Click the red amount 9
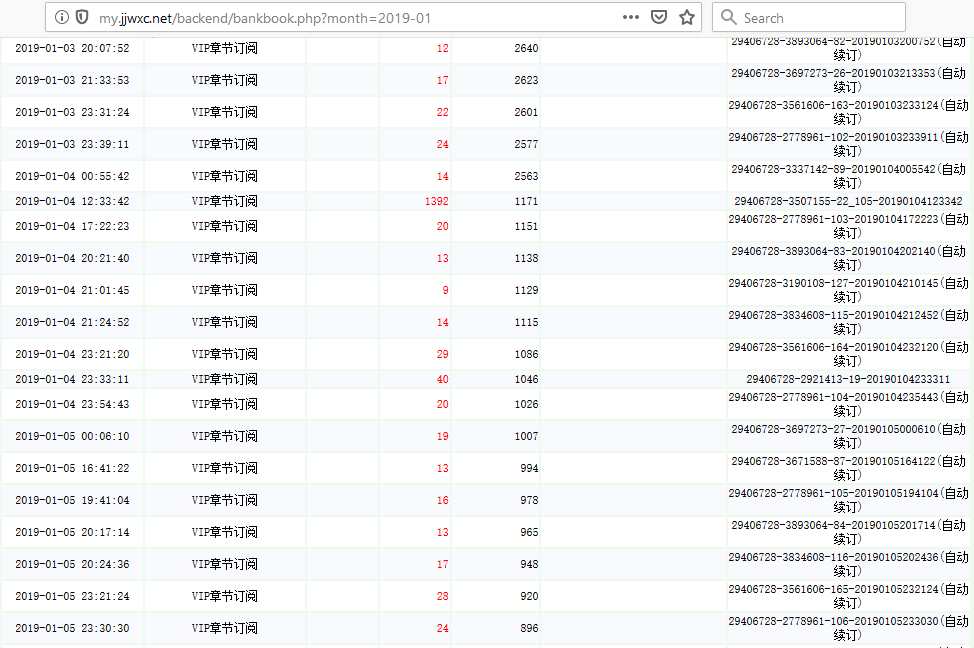The height and width of the screenshot is (648, 974). [x=445, y=290]
